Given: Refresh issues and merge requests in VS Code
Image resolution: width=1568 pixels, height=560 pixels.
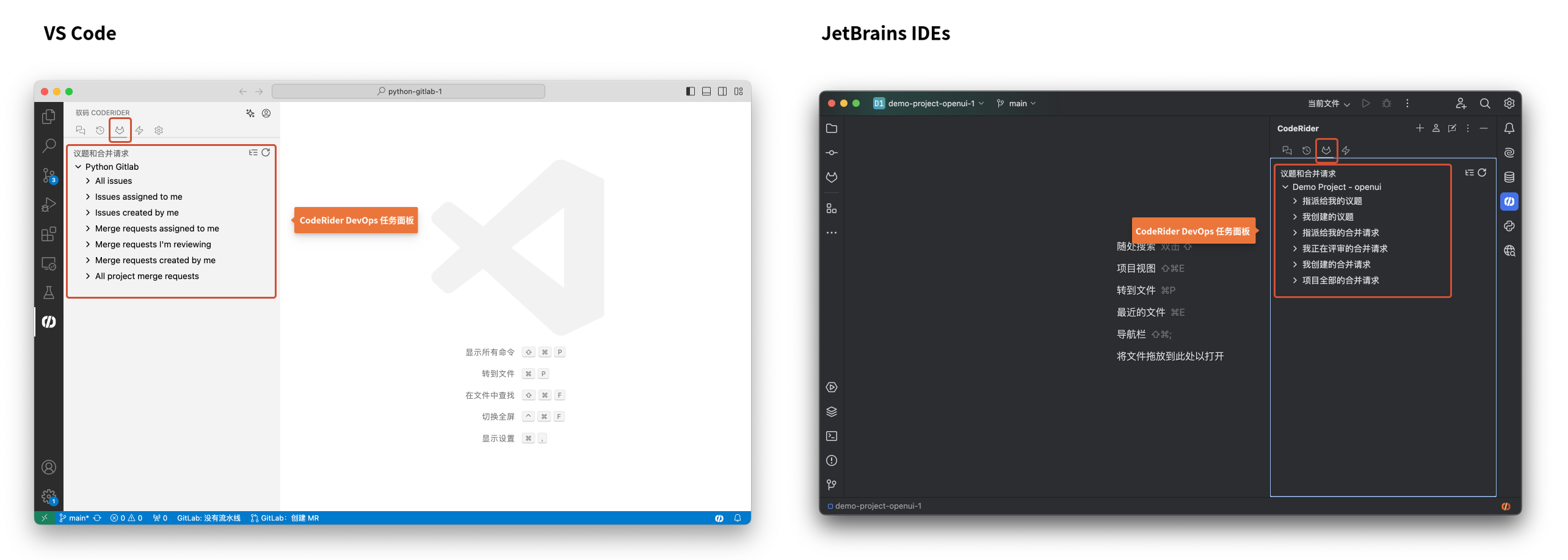Looking at the screenshot, I should 266,153.
